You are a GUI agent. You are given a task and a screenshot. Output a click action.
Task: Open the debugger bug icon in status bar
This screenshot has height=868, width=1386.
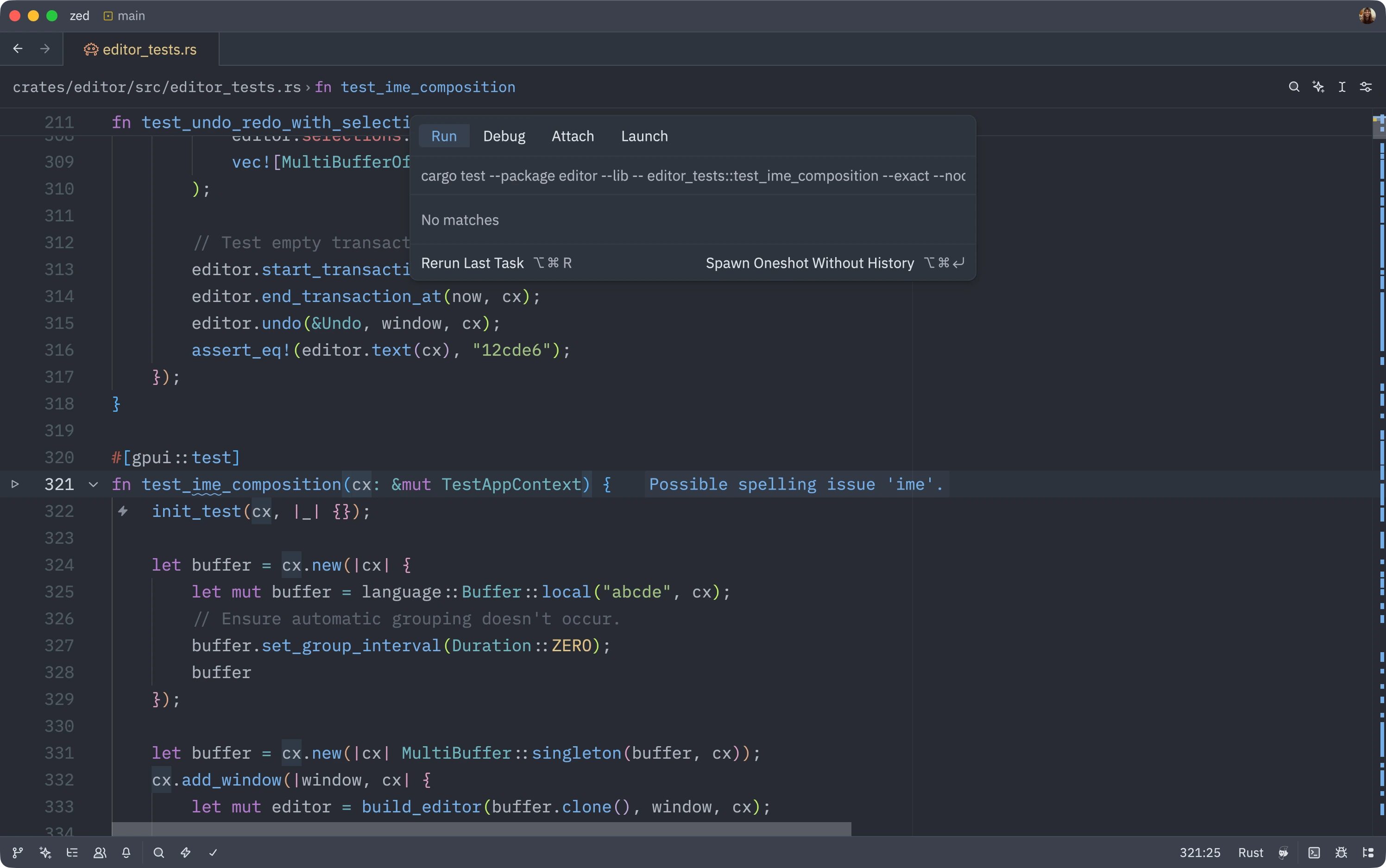pyautogui.click(x=1342, y=853)
